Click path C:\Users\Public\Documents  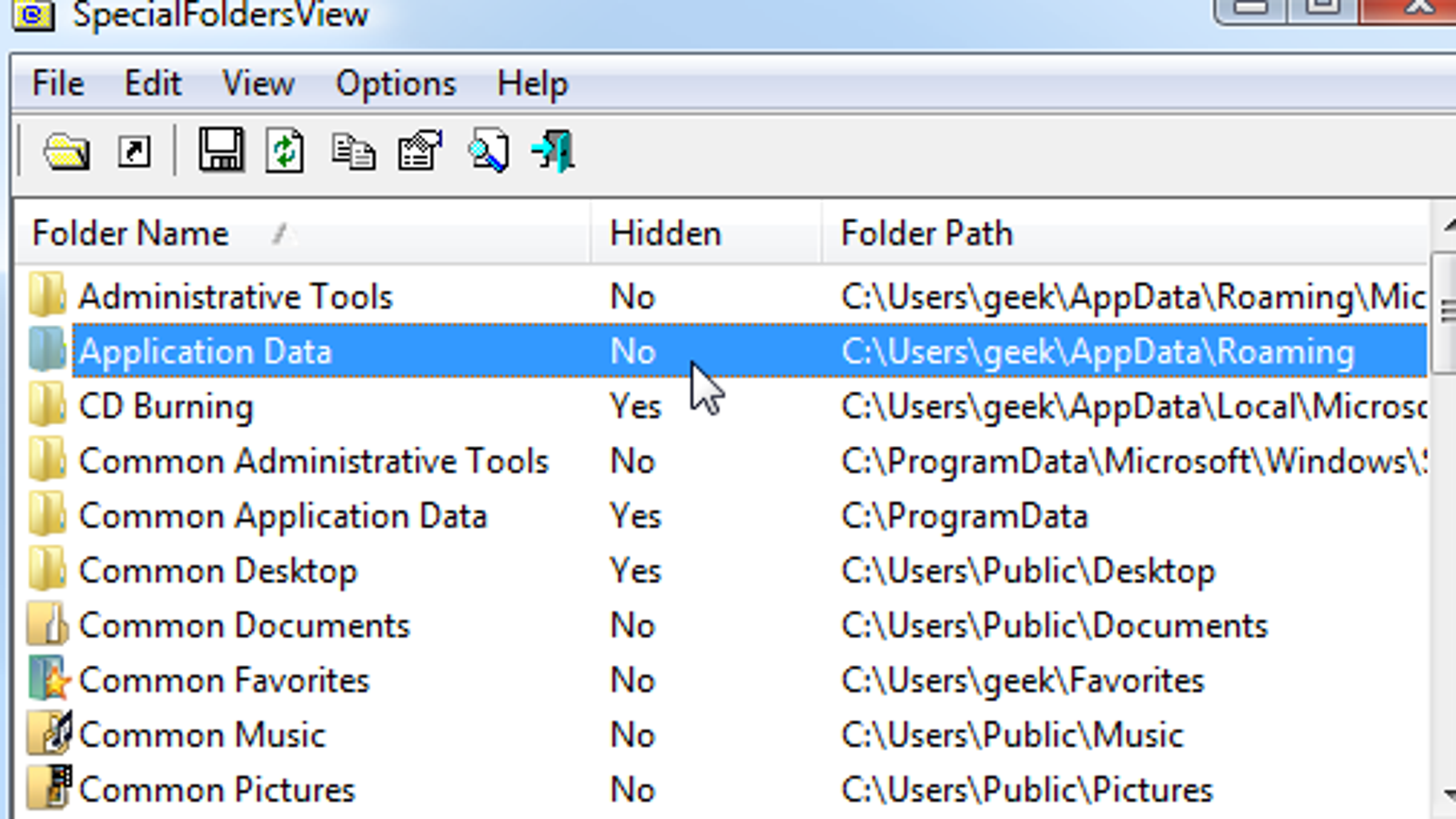click(1055, 626)
